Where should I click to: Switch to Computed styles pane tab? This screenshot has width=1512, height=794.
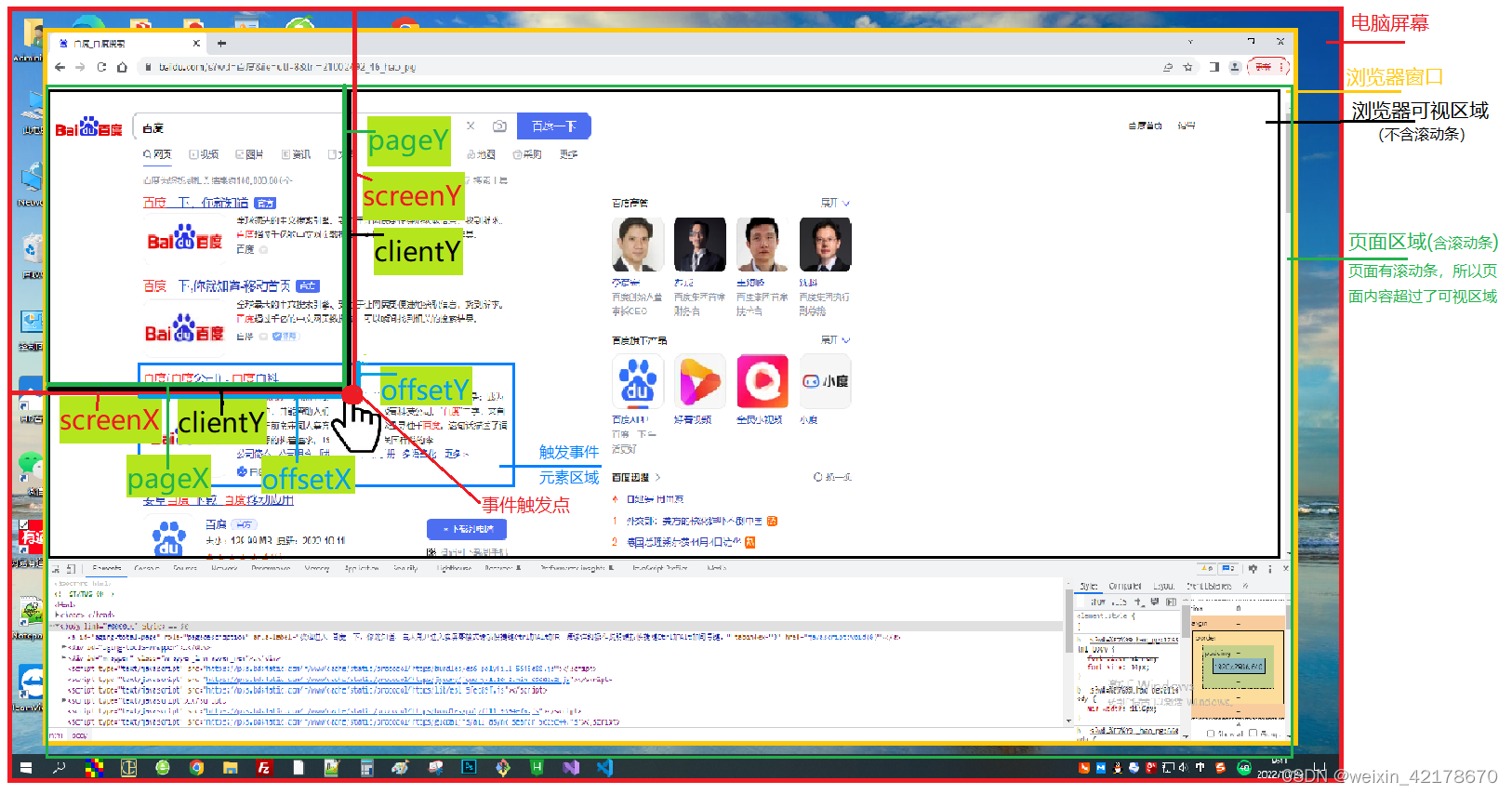point(1125,587)
